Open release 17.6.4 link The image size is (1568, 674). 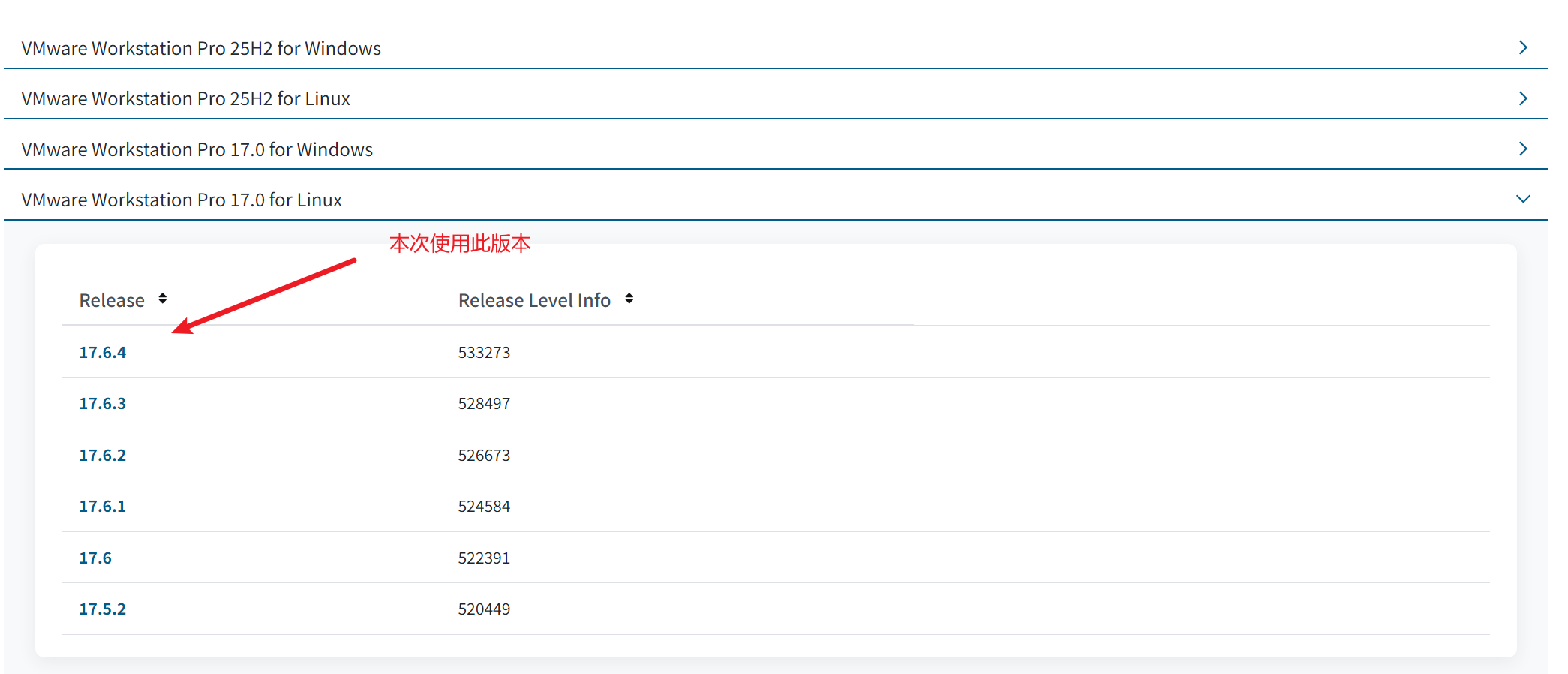[x=103, y=352]
